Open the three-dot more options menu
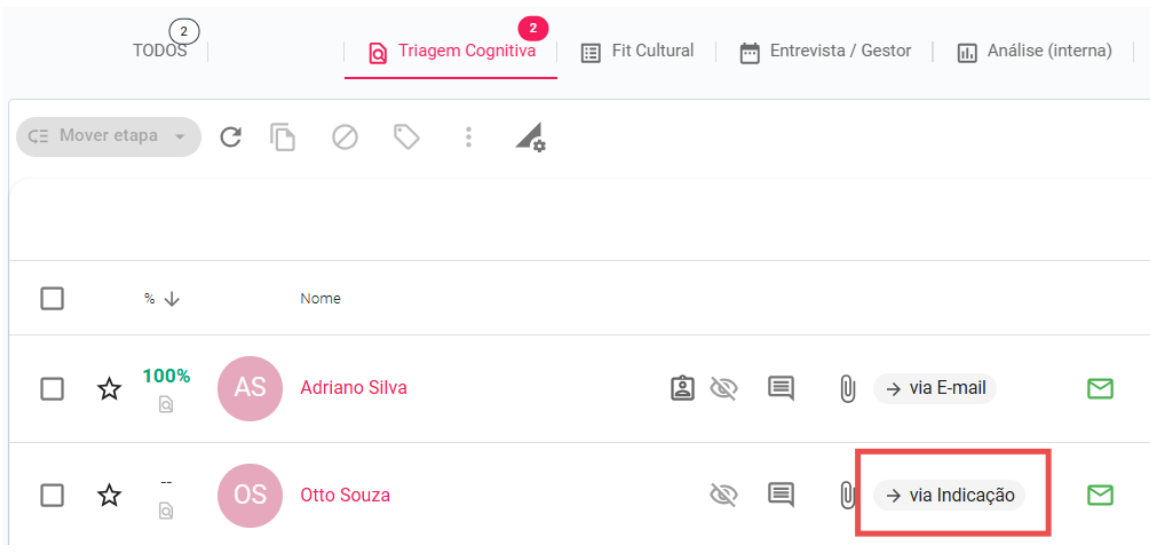The height and width of the screenshot is (556, 1150). pos(468,137)
